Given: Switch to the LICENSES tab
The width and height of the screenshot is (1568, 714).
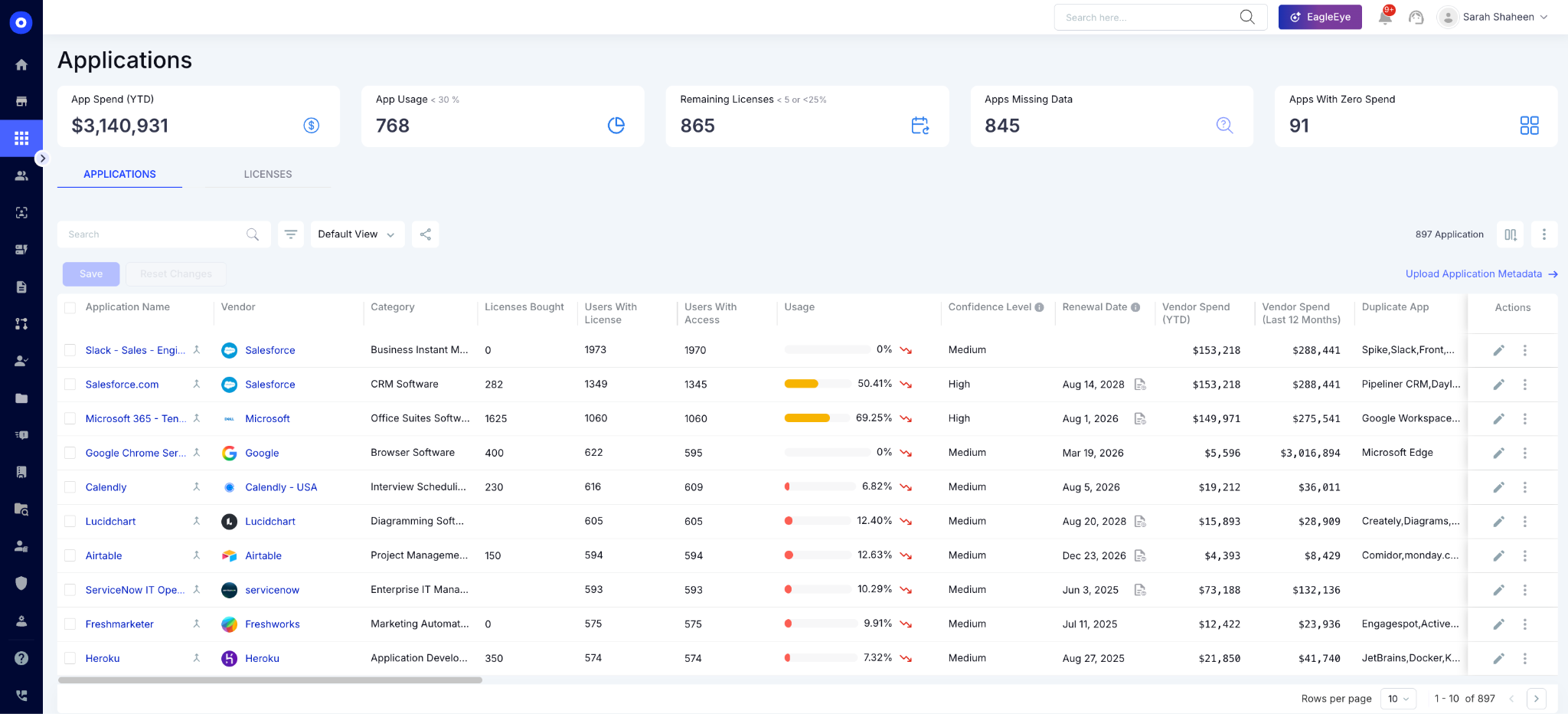Looking at the screenshot, I should (268, 174).
